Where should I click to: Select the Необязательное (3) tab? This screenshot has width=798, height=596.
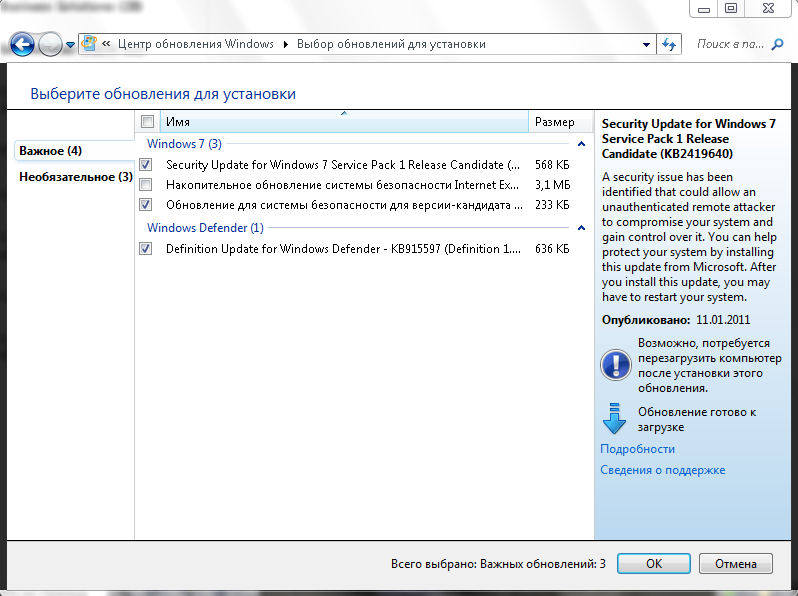point(76,177)
